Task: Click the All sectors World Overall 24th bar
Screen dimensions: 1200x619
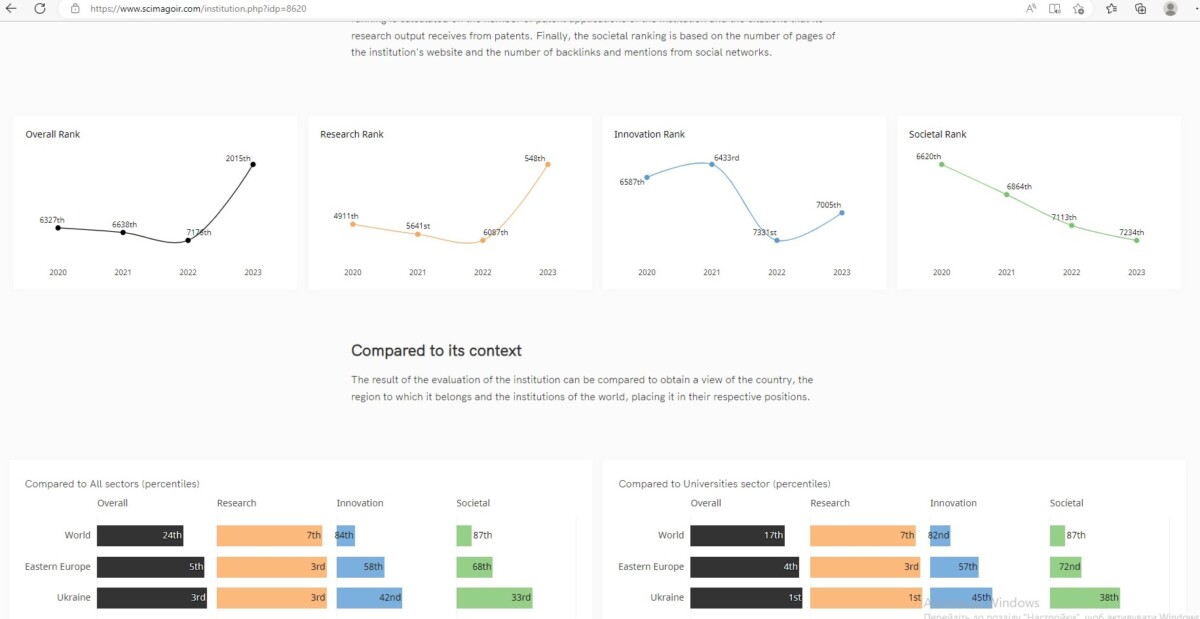Action: click(x=140, y=535)
